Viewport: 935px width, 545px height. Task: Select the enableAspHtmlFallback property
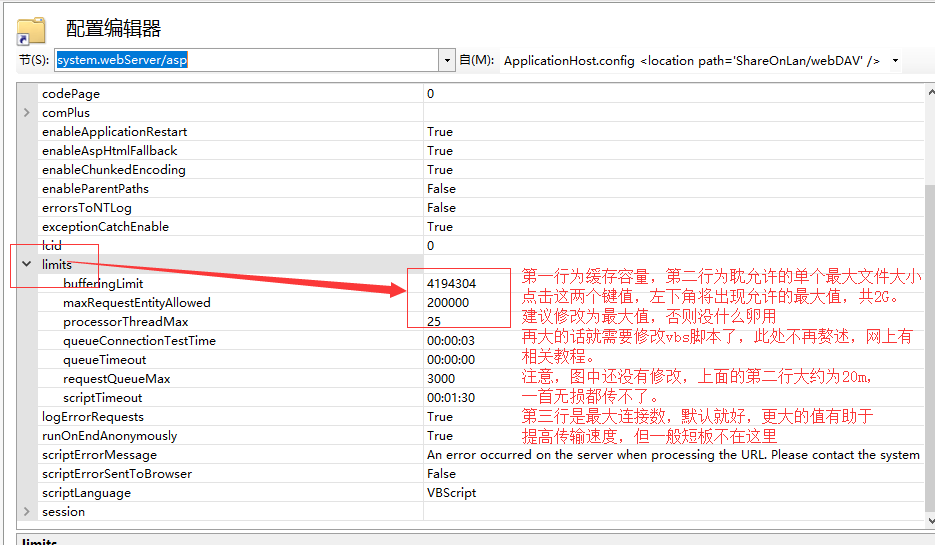110,151
